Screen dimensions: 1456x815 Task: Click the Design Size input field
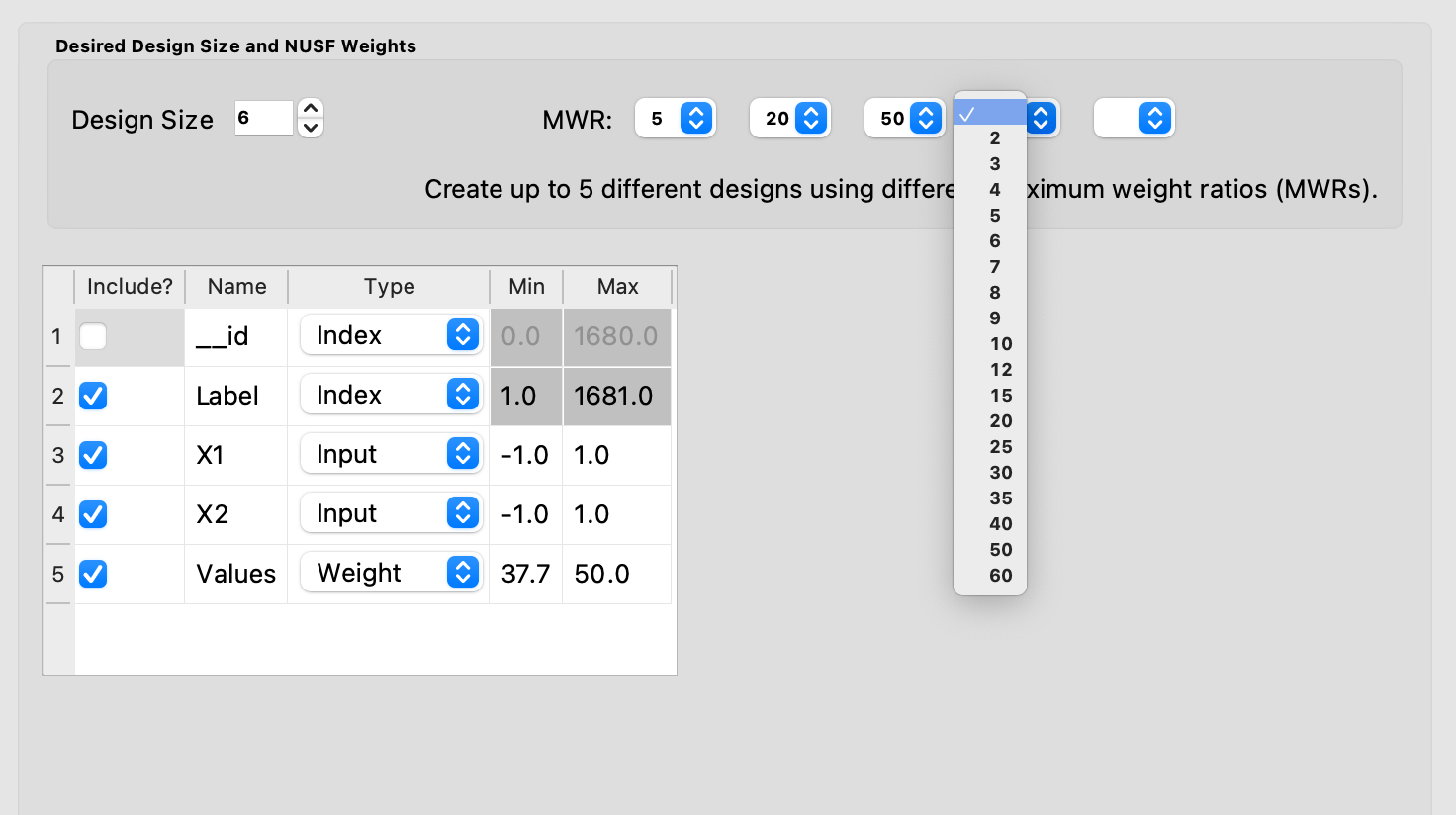(x=264, y=118)
